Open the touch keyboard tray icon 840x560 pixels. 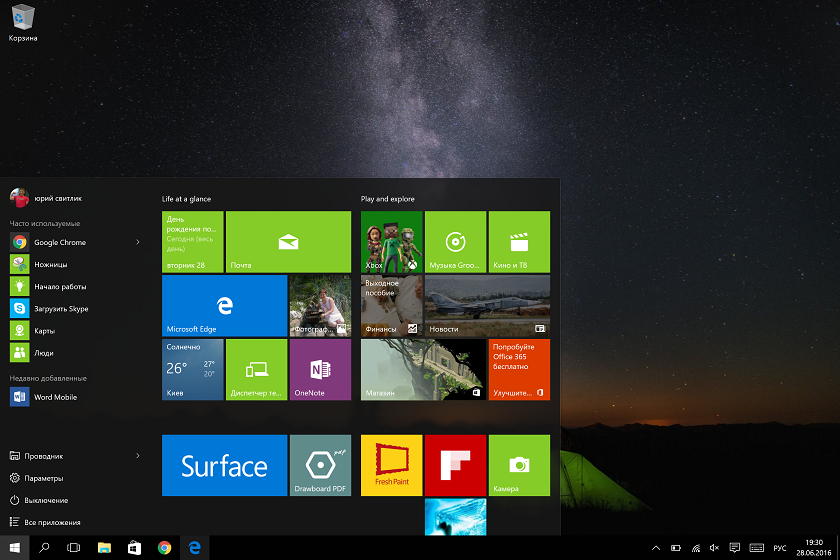[x=756, y=548]
